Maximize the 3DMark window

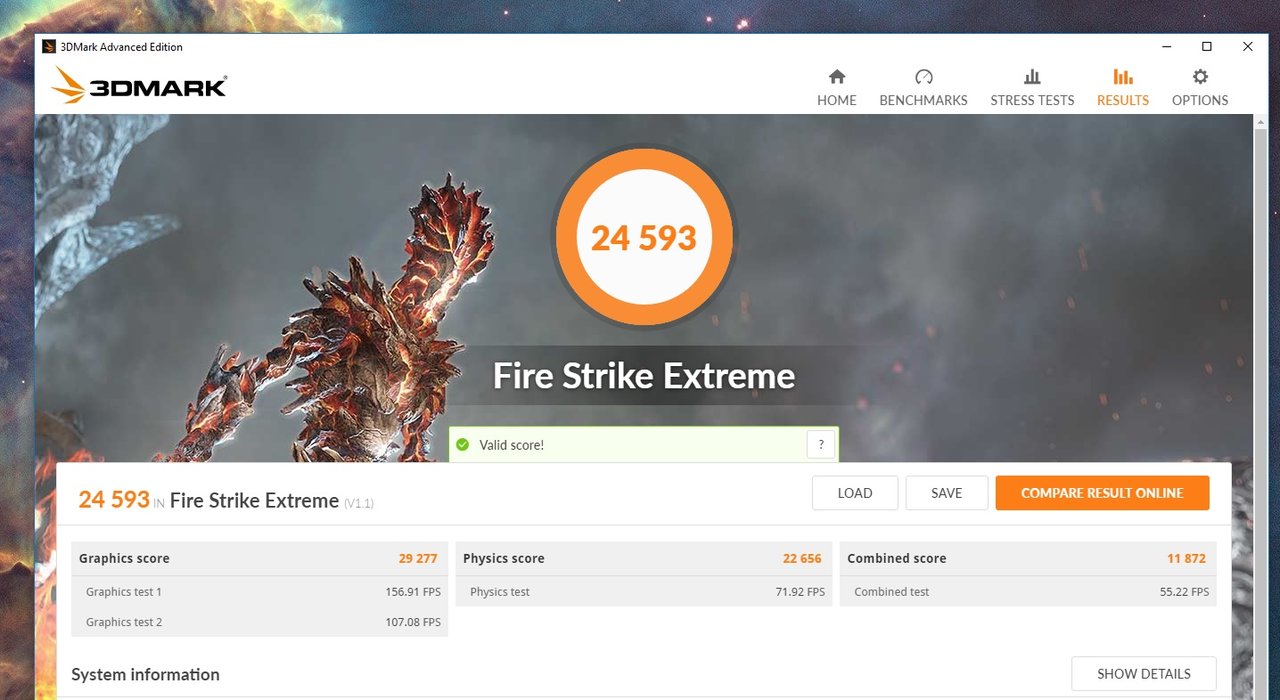(1207, 47)
